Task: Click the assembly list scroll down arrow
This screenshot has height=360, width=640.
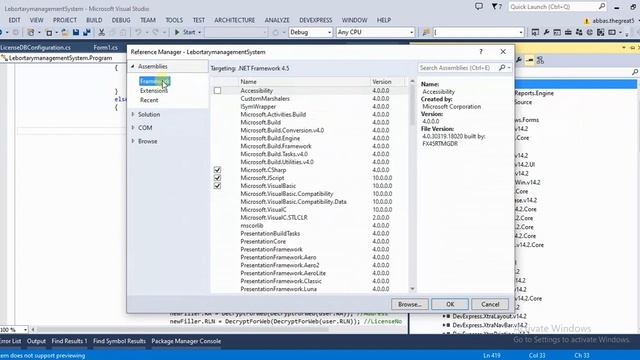Action: (x=412, y=289)
